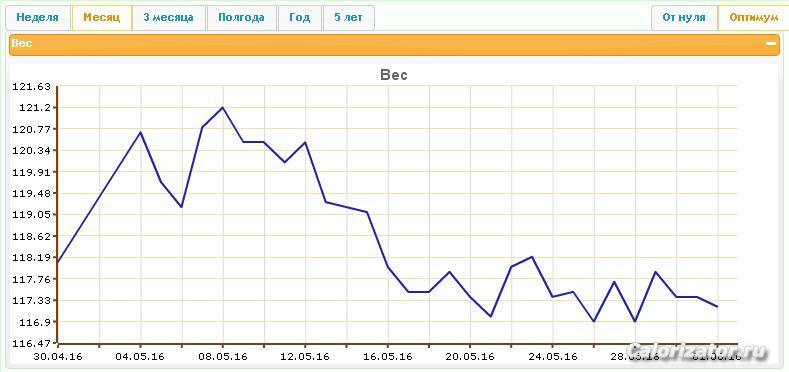The height and width of the screenshot is (372, 789).
Task: Open the Calorizator.ru watermark link
Action: coord(698,351)
